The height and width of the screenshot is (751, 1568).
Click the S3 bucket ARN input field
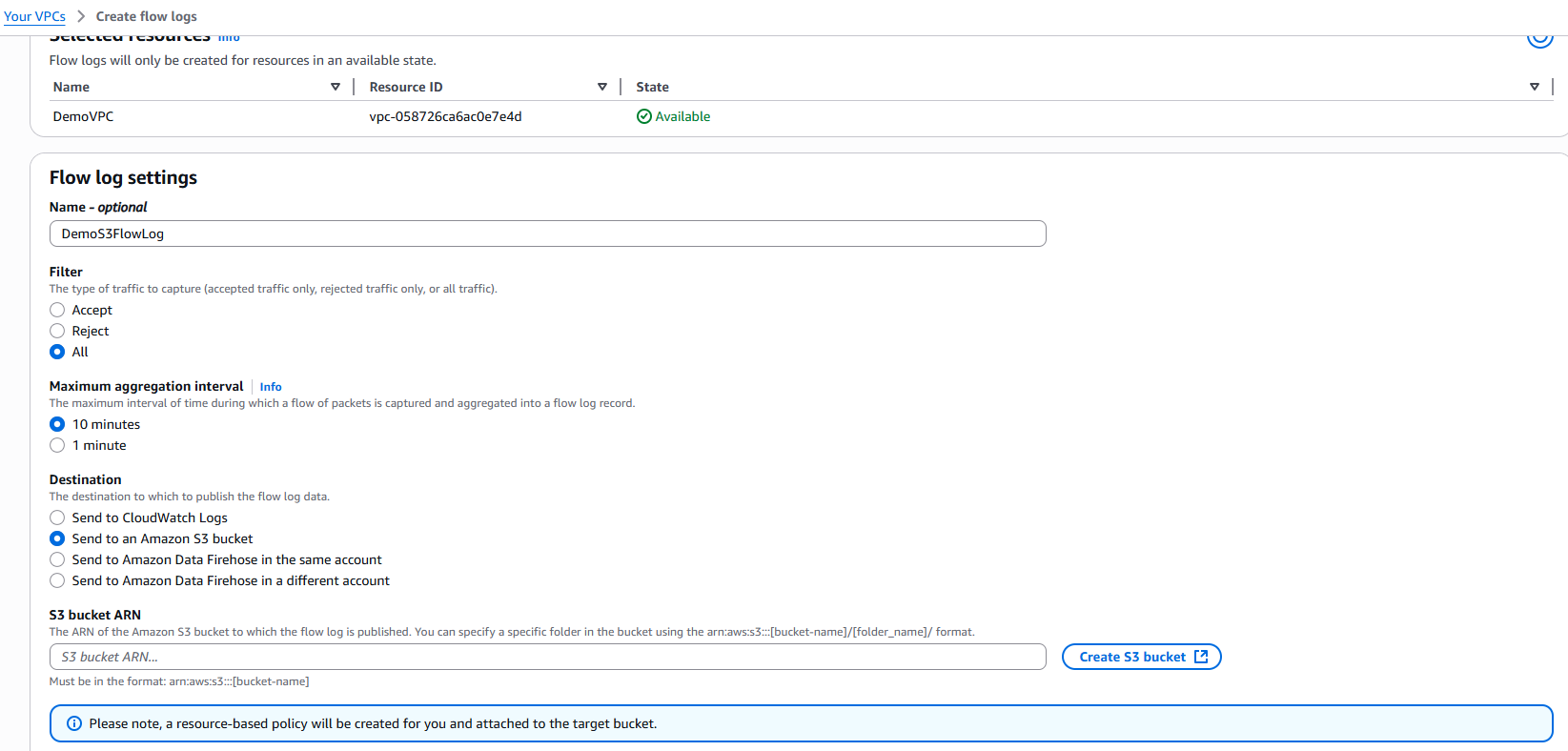(x=547, y=657)
